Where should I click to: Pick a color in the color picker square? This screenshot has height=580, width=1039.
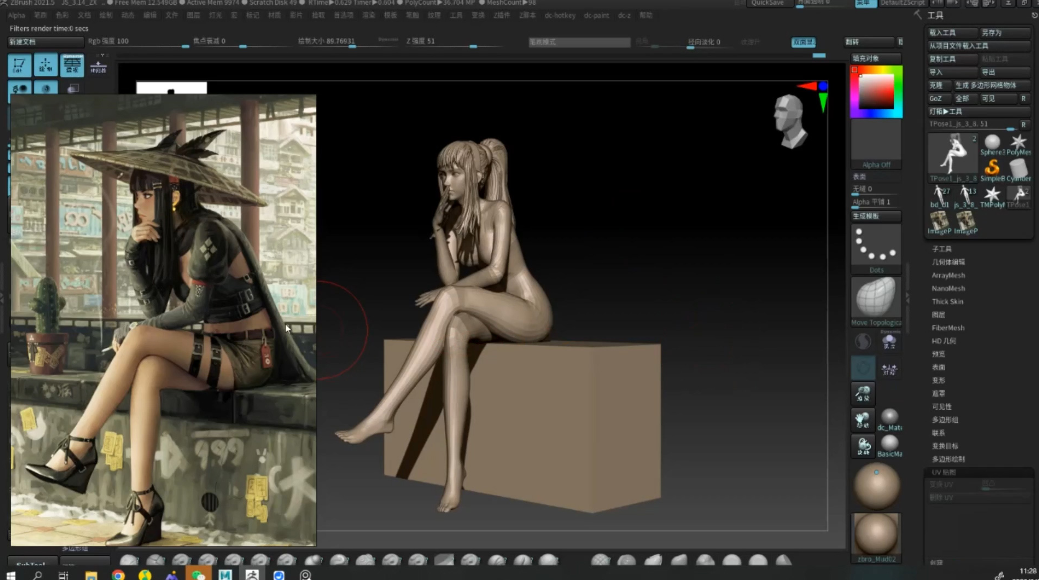click(x=876, y=90)
